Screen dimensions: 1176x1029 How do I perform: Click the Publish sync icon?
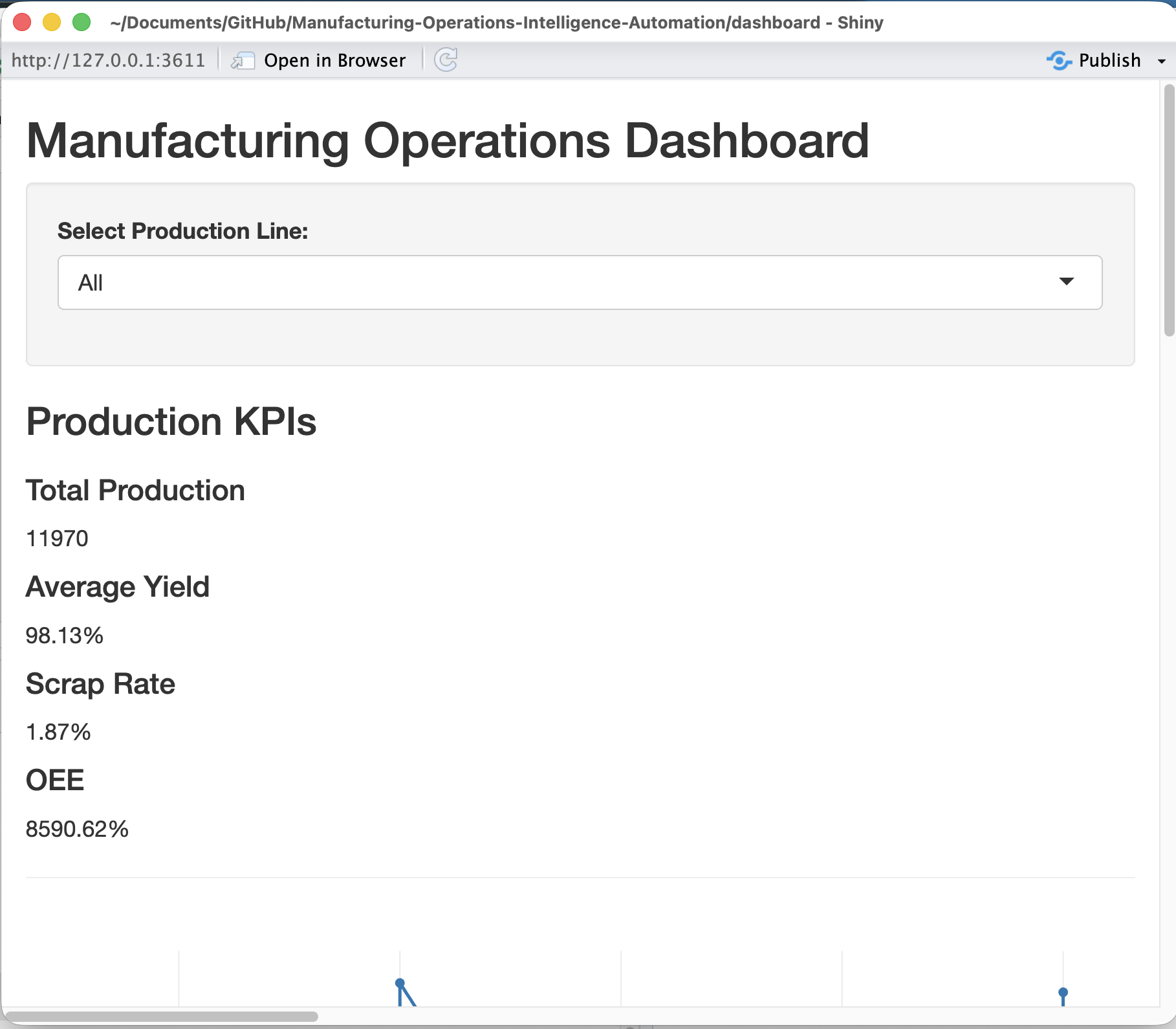(1059, 60)
